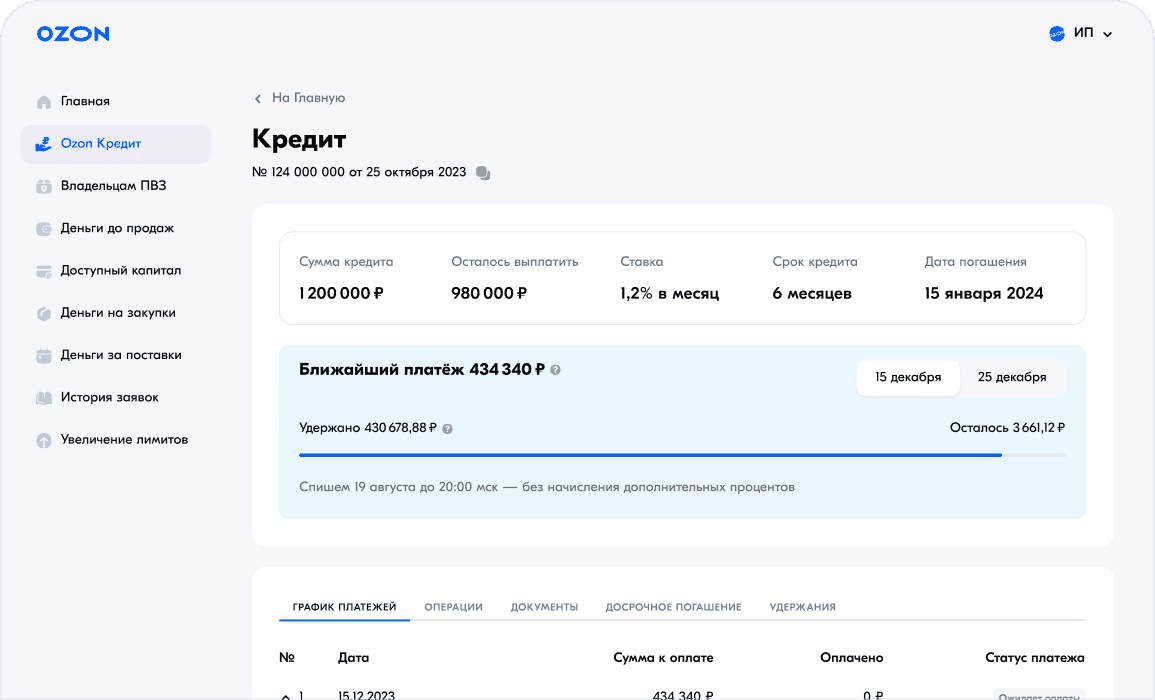Click the 15 января 2024 repayment date
The height and width of the screenshot is (700, 1155).
(x=984, y=293)
